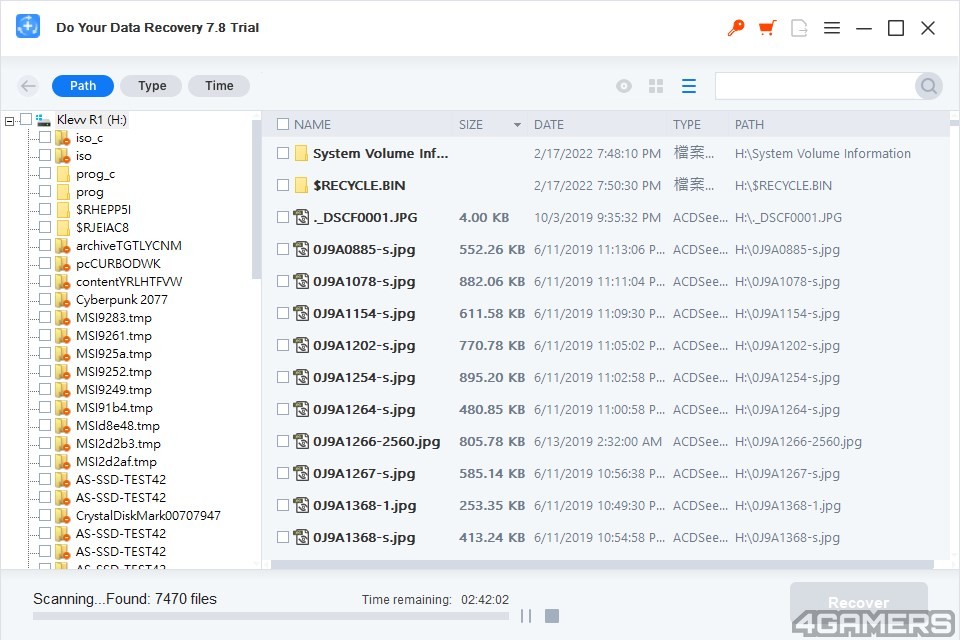Viewport: 960px width, 640px height.
Task: Click the 0J9A1266-2560.jpg file icon
Action: [x=301, y=441]
